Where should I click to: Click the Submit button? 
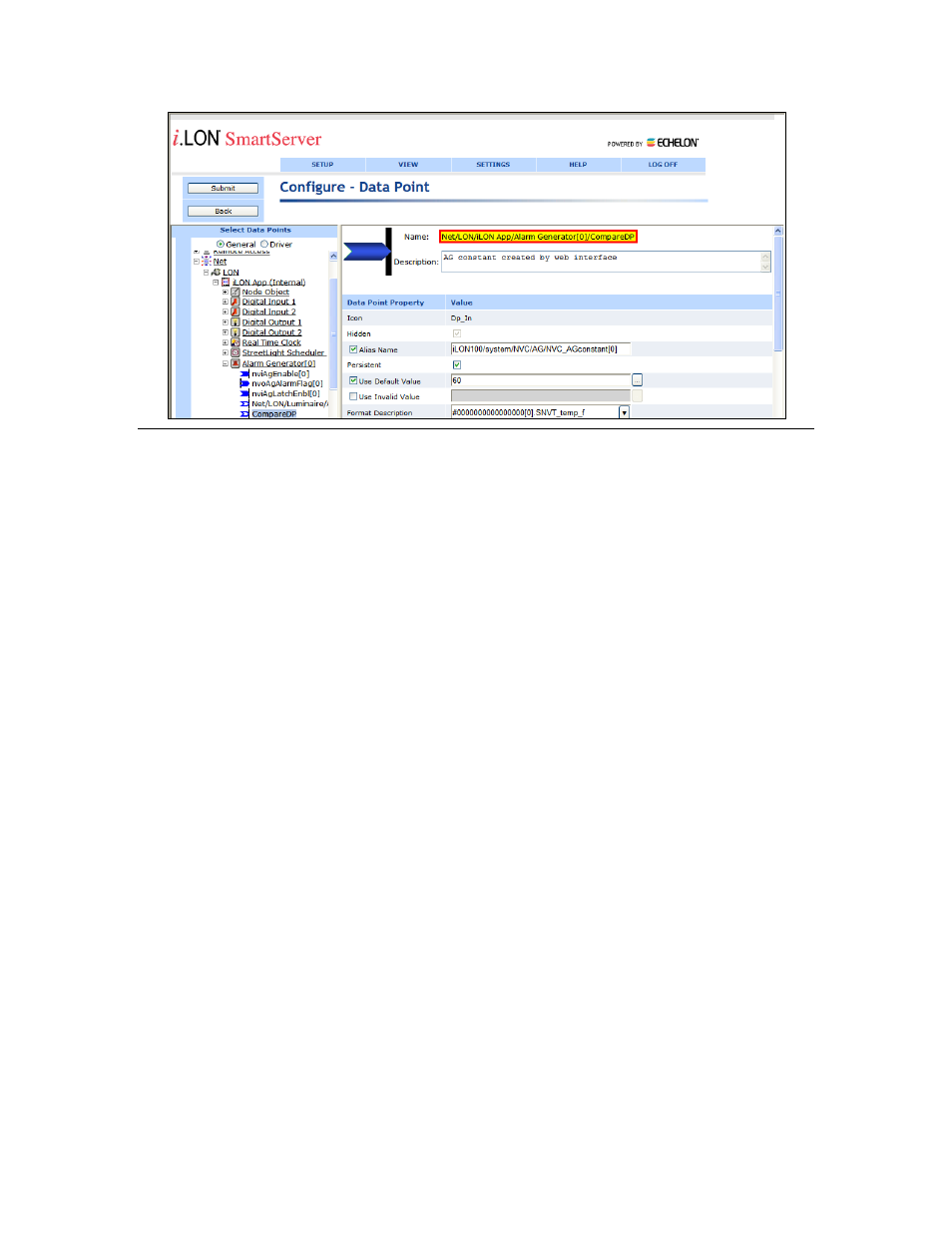click(224, 189)
